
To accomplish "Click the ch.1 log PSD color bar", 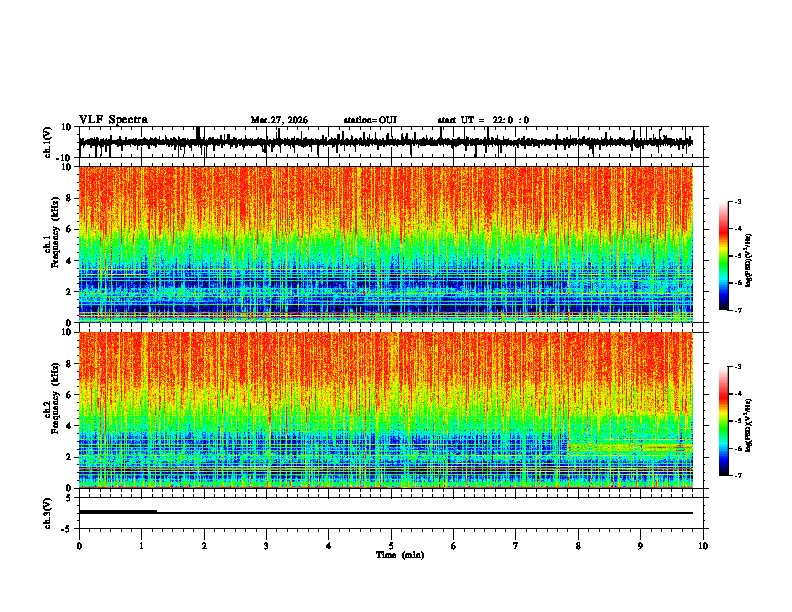I will click(723, 256).
